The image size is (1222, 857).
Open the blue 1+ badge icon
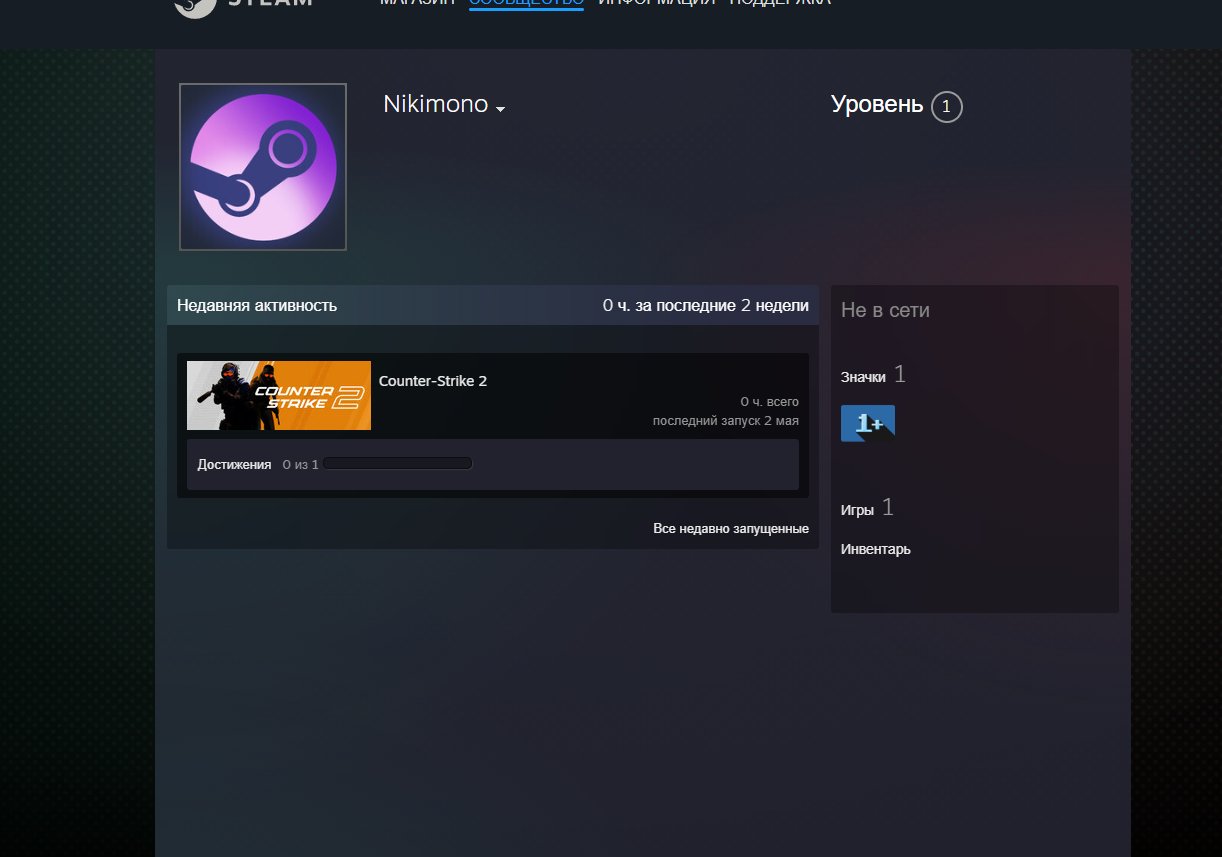point(868,423)
